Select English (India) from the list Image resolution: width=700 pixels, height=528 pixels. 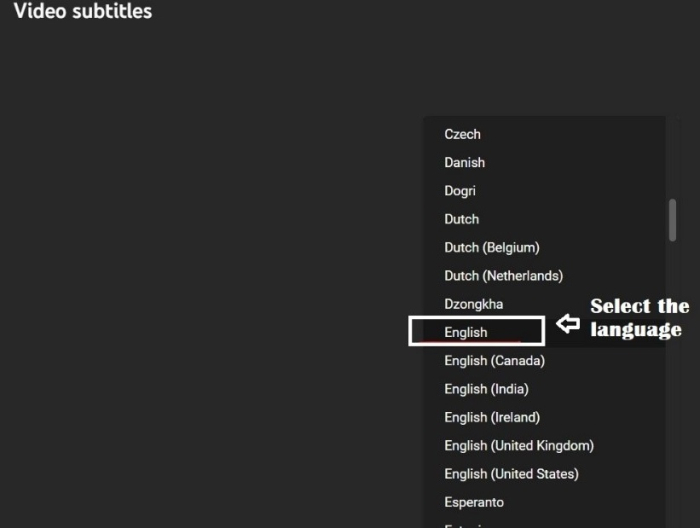pyautogui.click(x=486, y=389)
